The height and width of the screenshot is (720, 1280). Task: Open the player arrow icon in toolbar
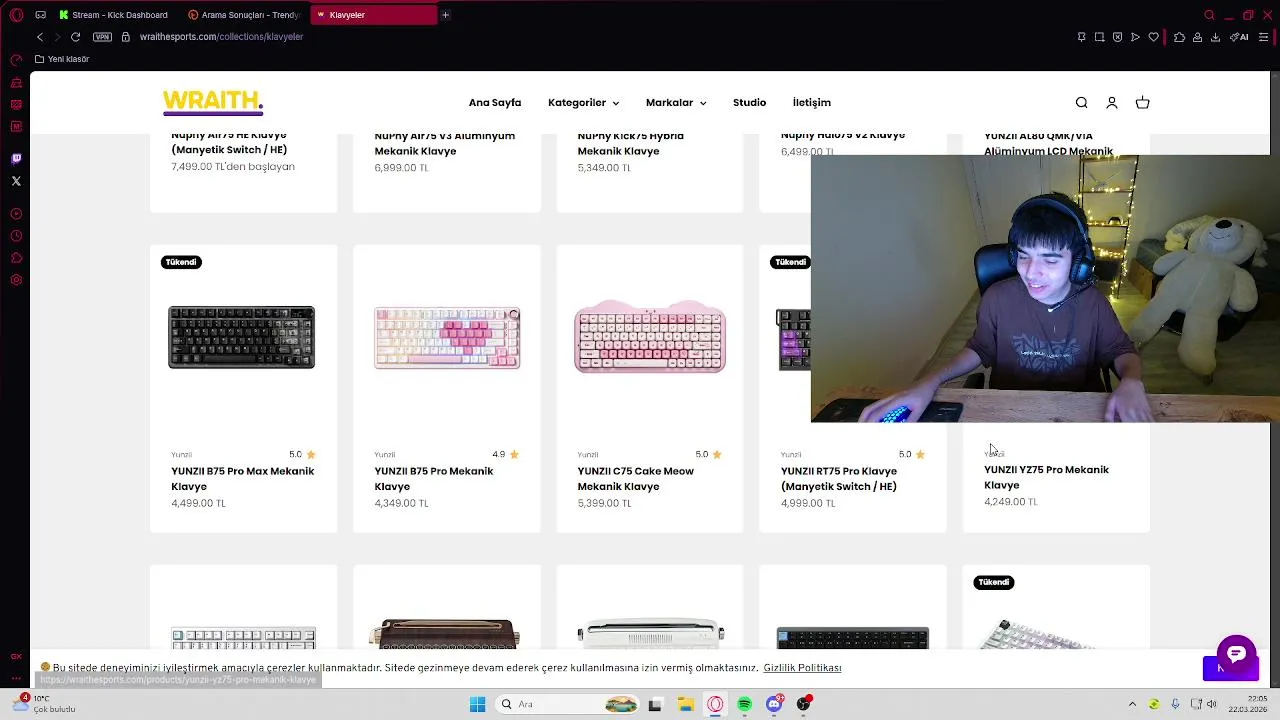click(x=1135, y=37)
